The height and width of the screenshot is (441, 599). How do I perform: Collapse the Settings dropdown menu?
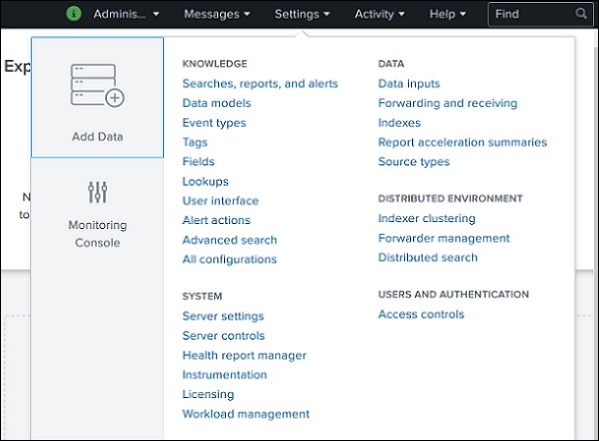tap(302, 14)
